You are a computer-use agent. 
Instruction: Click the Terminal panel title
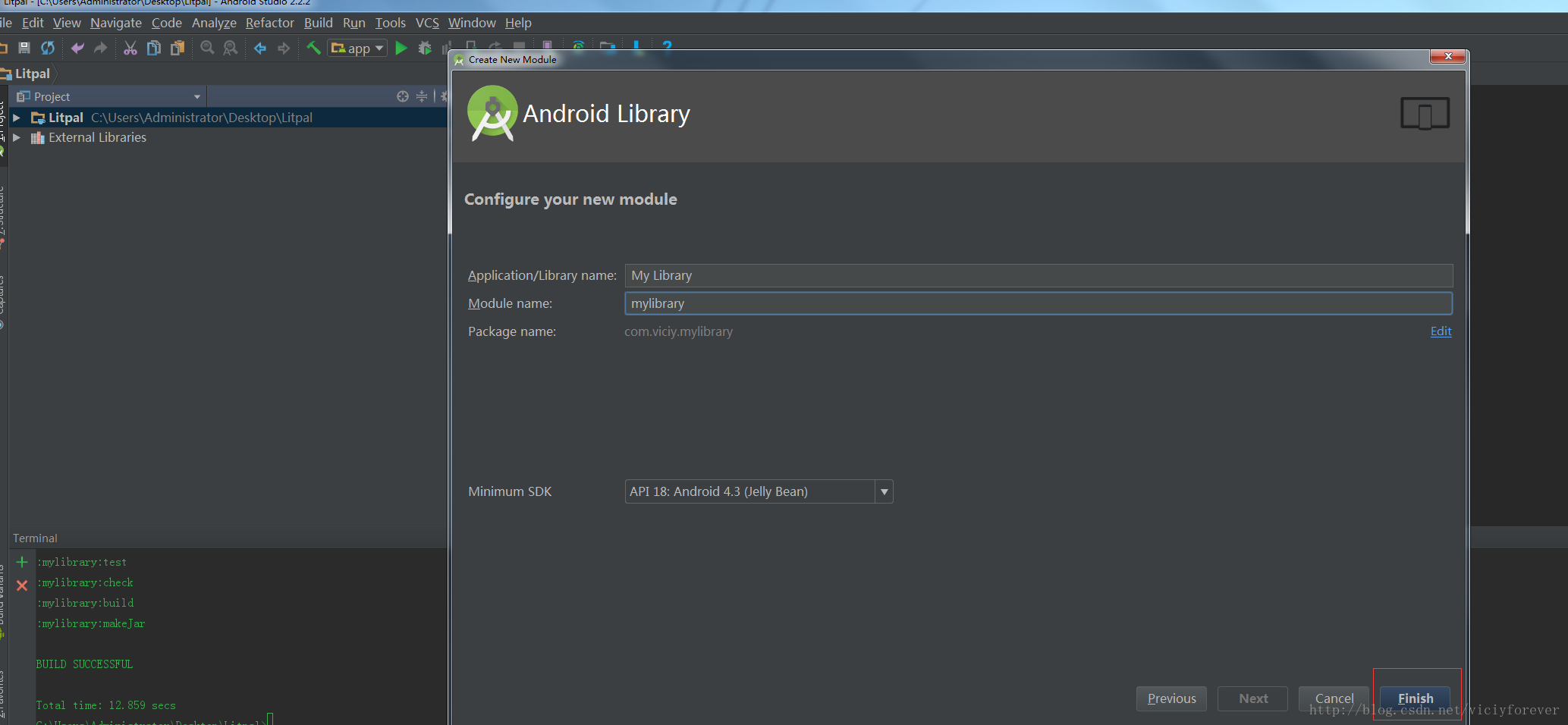[35, 538]
